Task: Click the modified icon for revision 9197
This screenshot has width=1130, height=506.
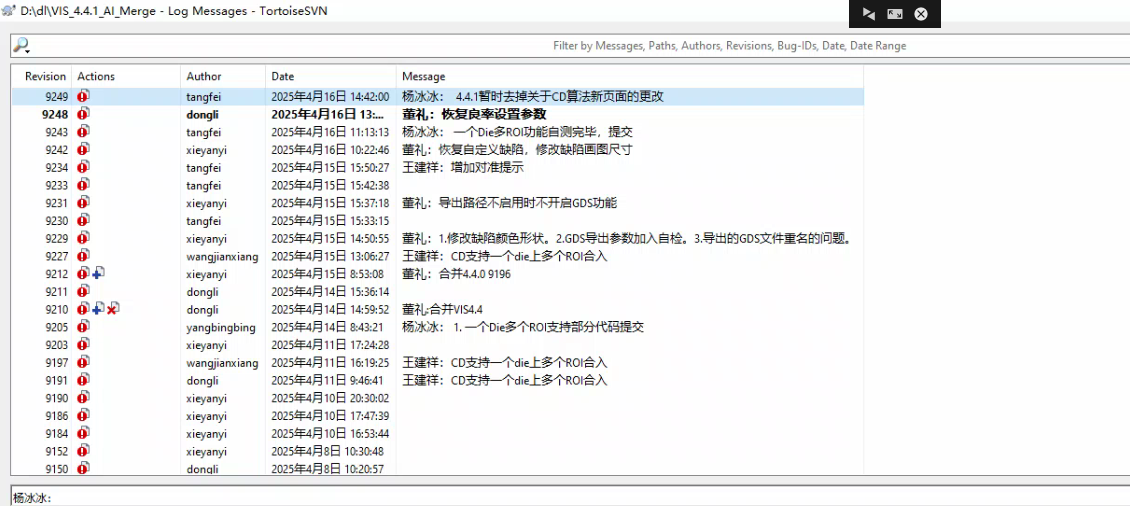Action: pyautogui.click(x=83, y=363)
